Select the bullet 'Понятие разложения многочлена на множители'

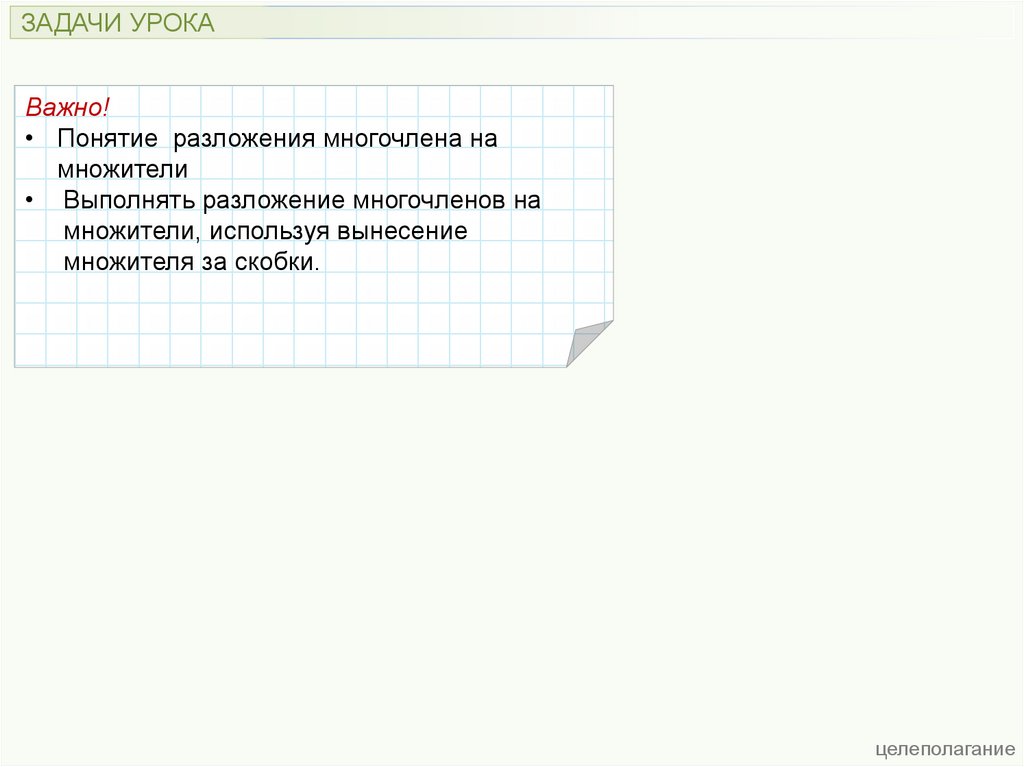(x=278, y=154)
